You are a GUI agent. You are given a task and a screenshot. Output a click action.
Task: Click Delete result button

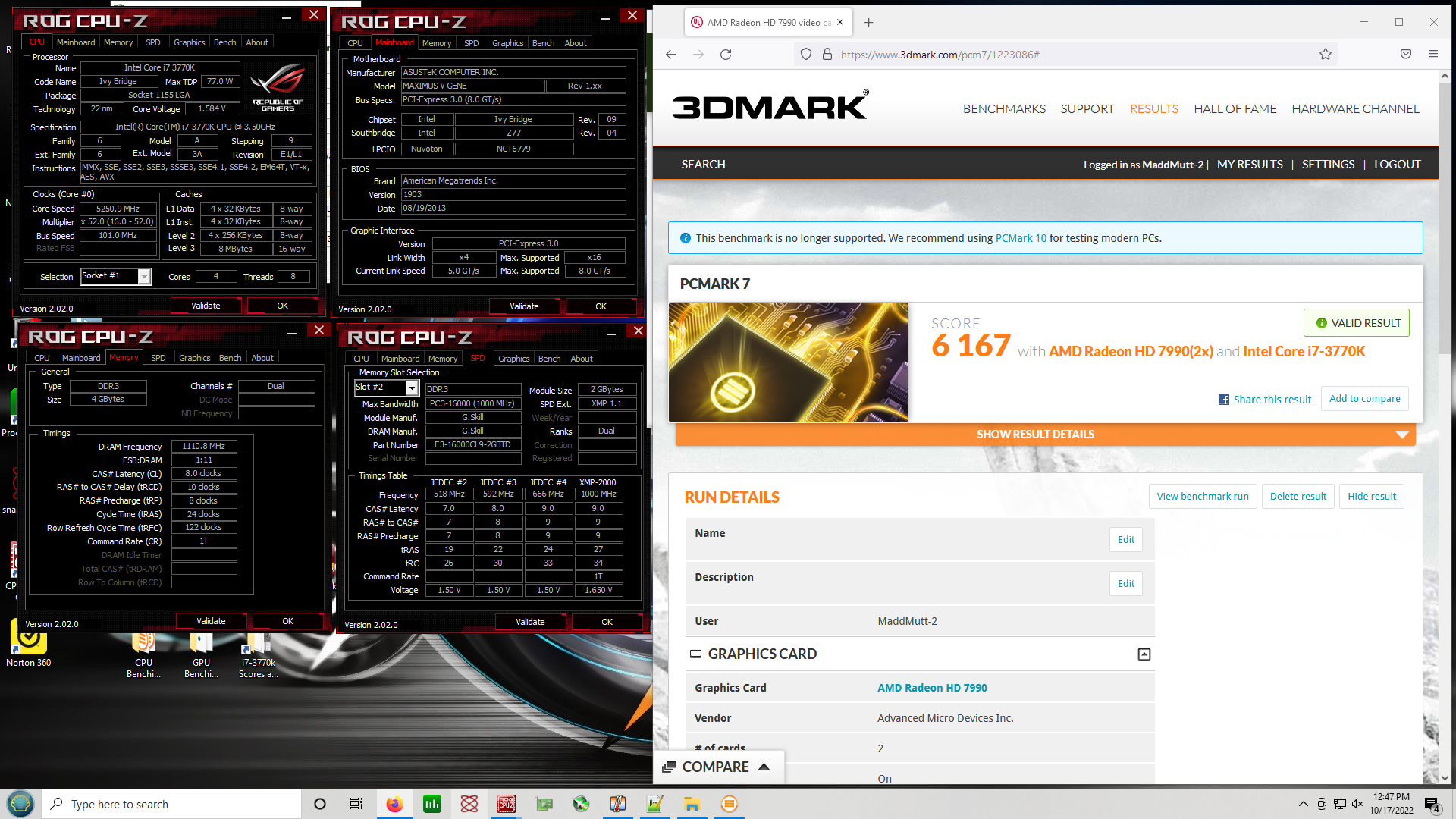coord(1298,497)
